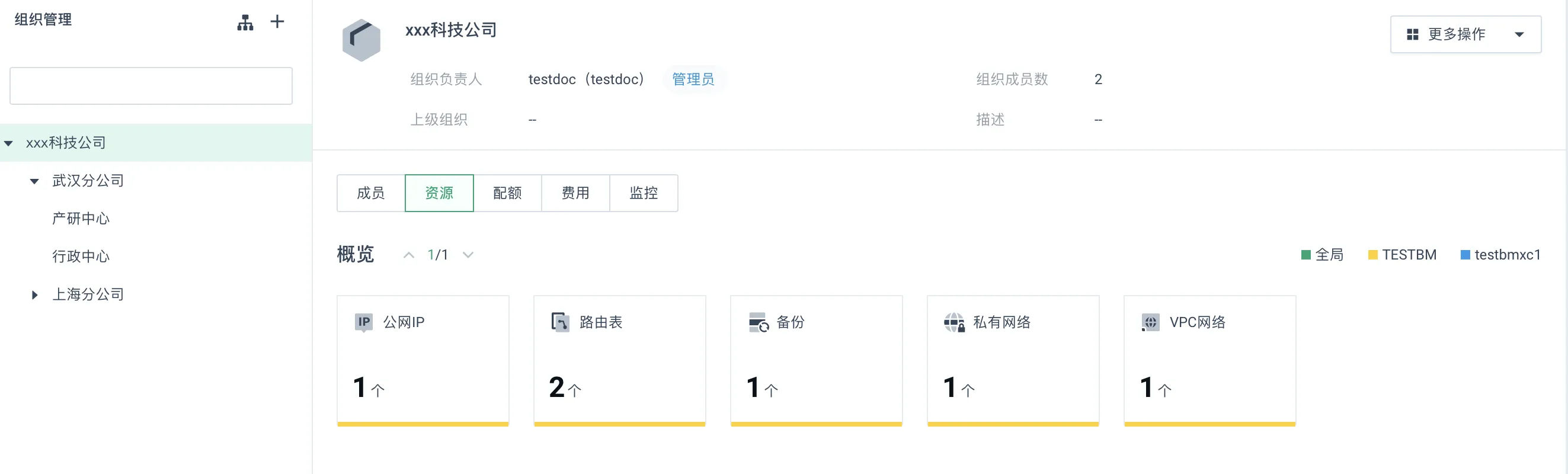
Task: Click the 路由表 card icon
Action: click(x=560, y=322)
